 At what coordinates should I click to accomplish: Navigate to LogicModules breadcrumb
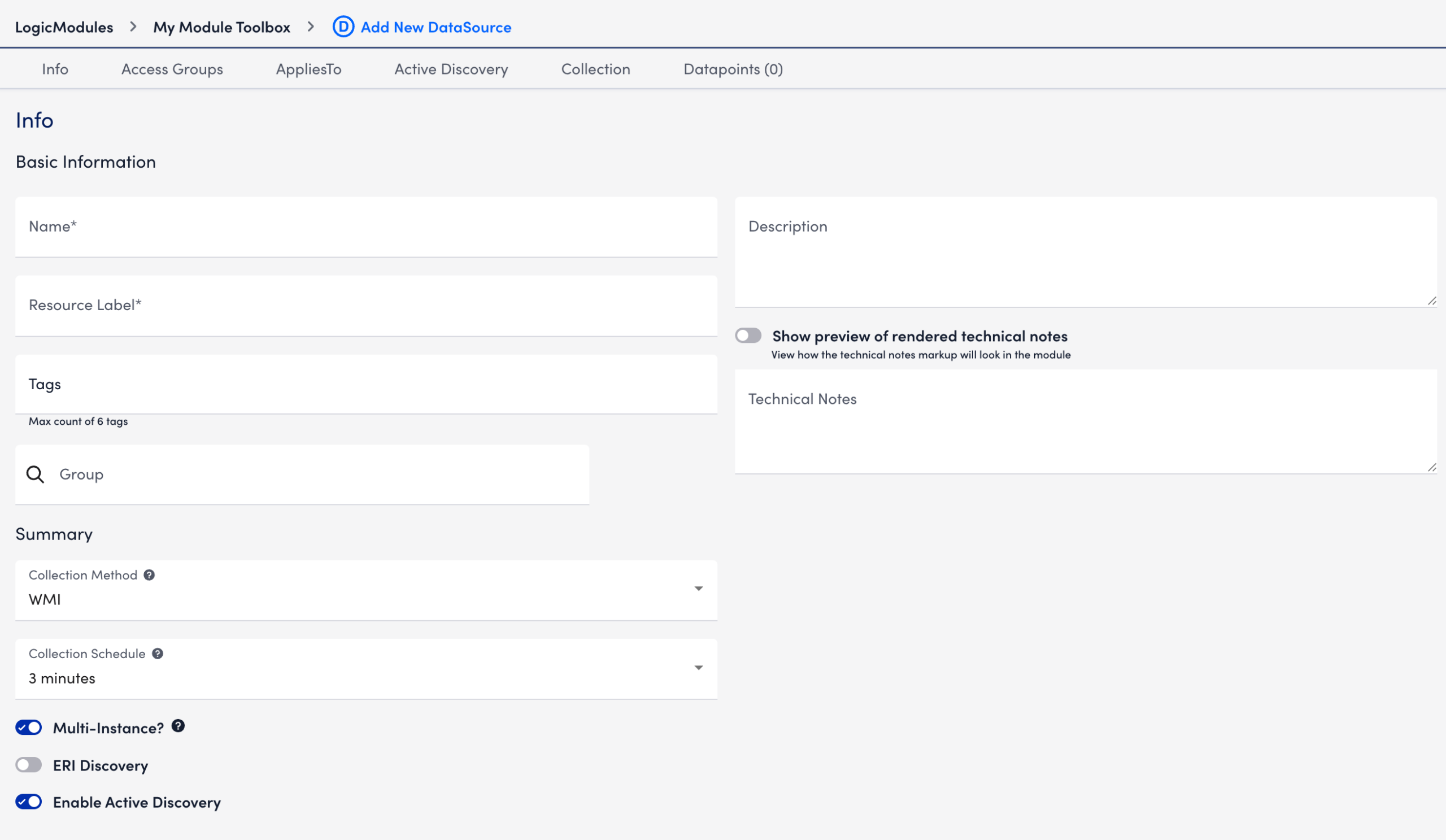[64, 27]
